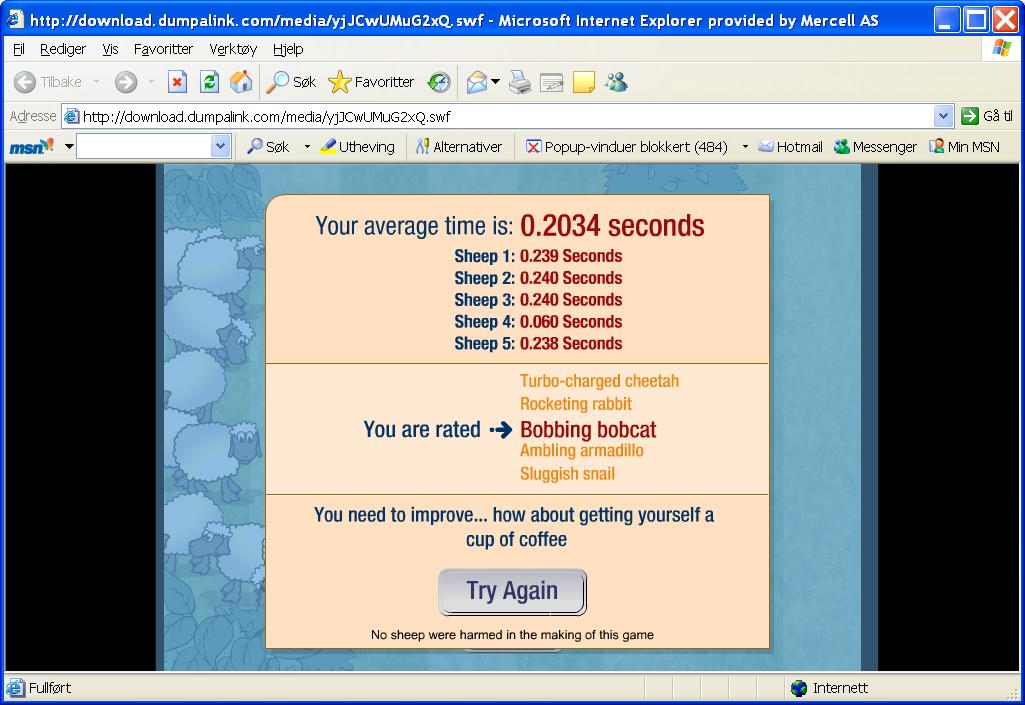Click the Rocketing rabbit rating

[576, 404]
